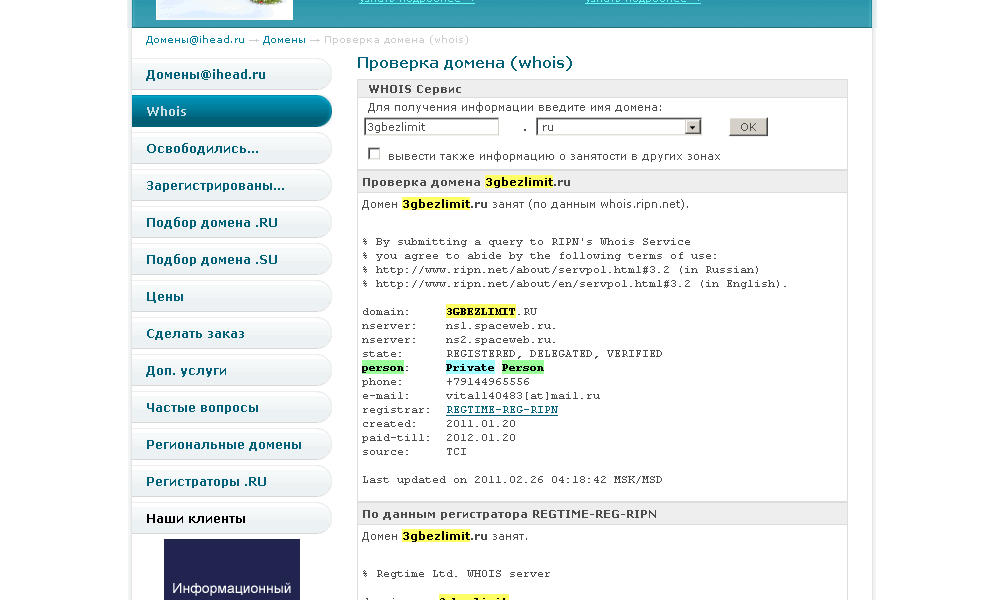
Task: Open Регистраторы .RU sidebar item
Action: point(231,482)
